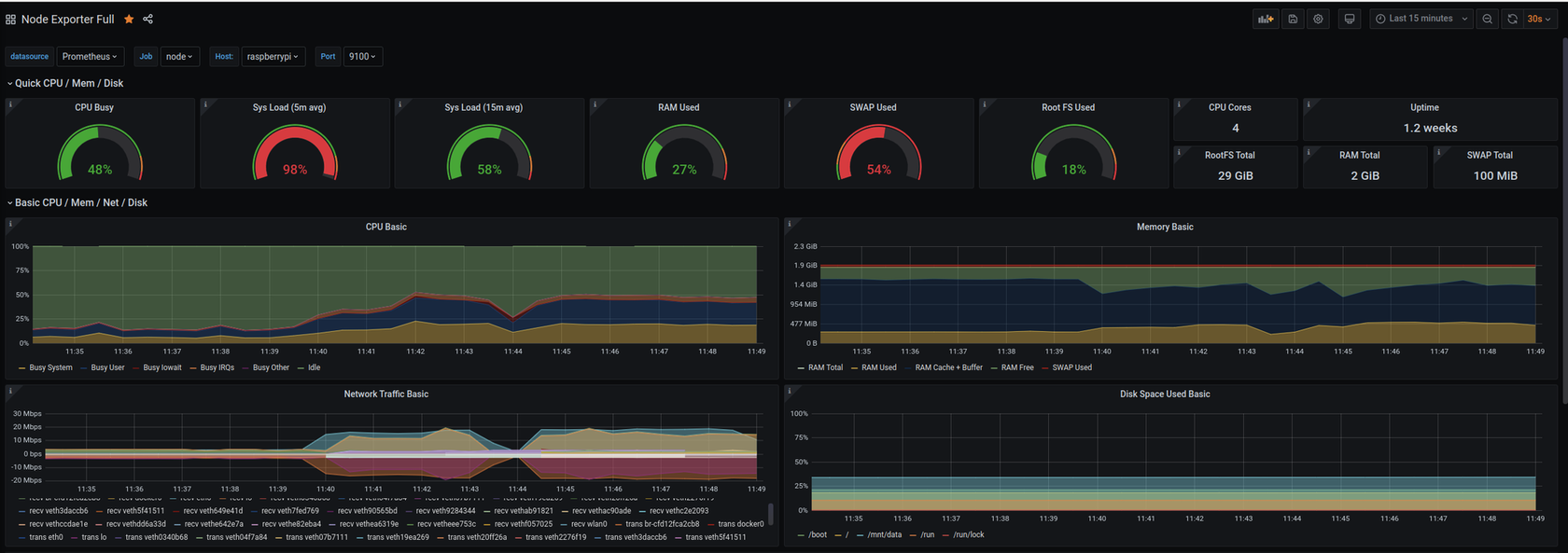
Task: Save dashboard with the disk icon
Action: coord(1293,19)
